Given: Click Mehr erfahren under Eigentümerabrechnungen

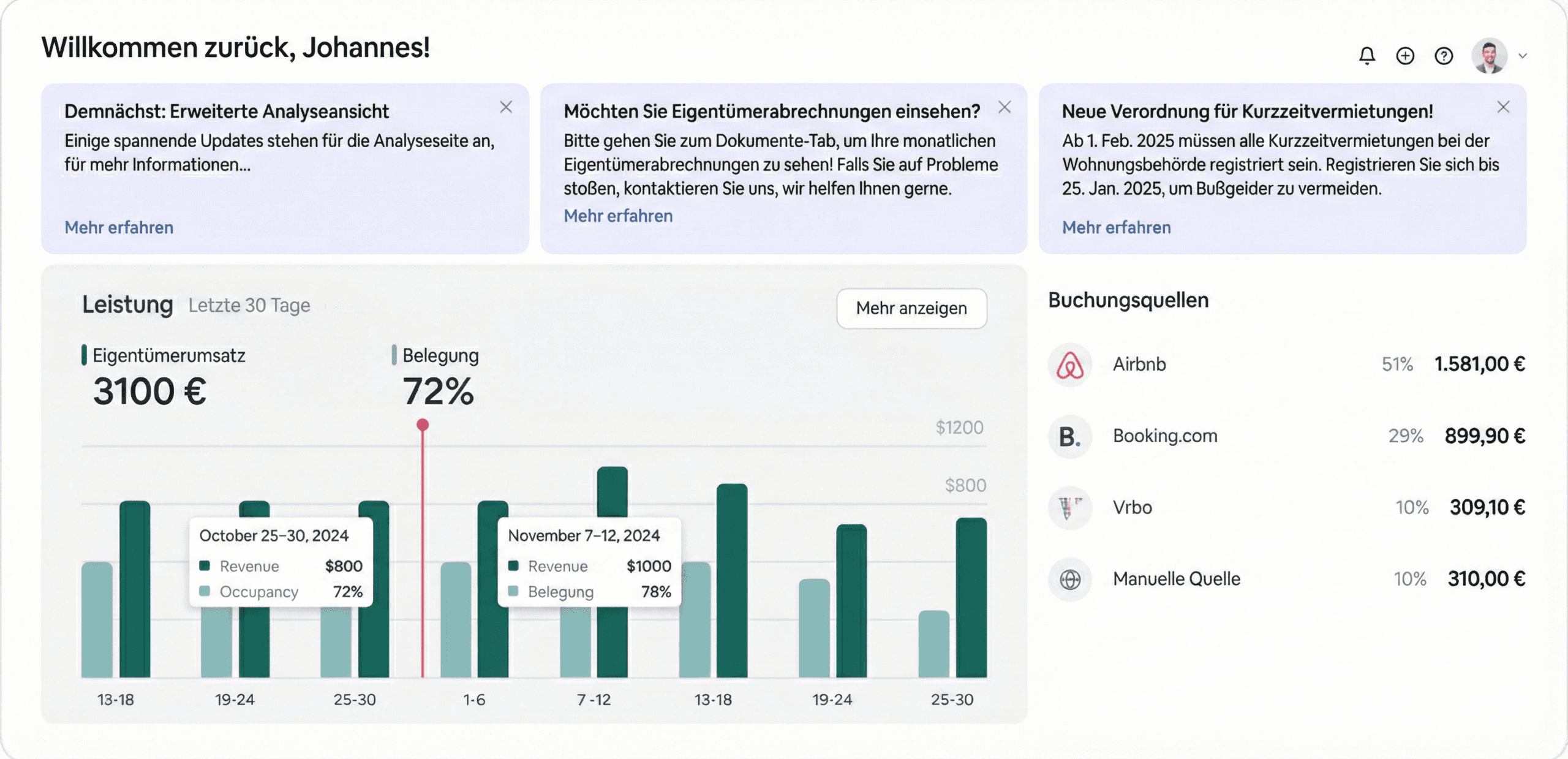Looking at the screenshot, I should point(618,216).
